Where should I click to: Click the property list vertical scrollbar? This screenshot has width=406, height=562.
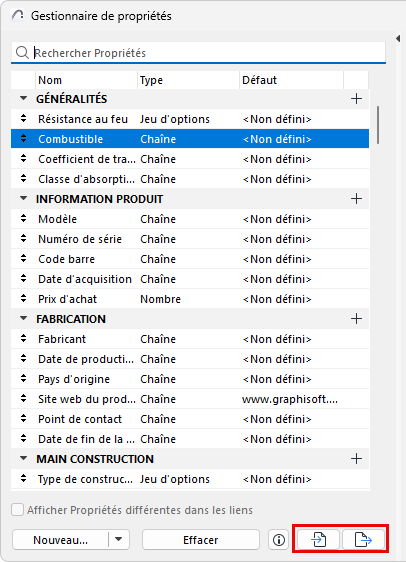377,125
